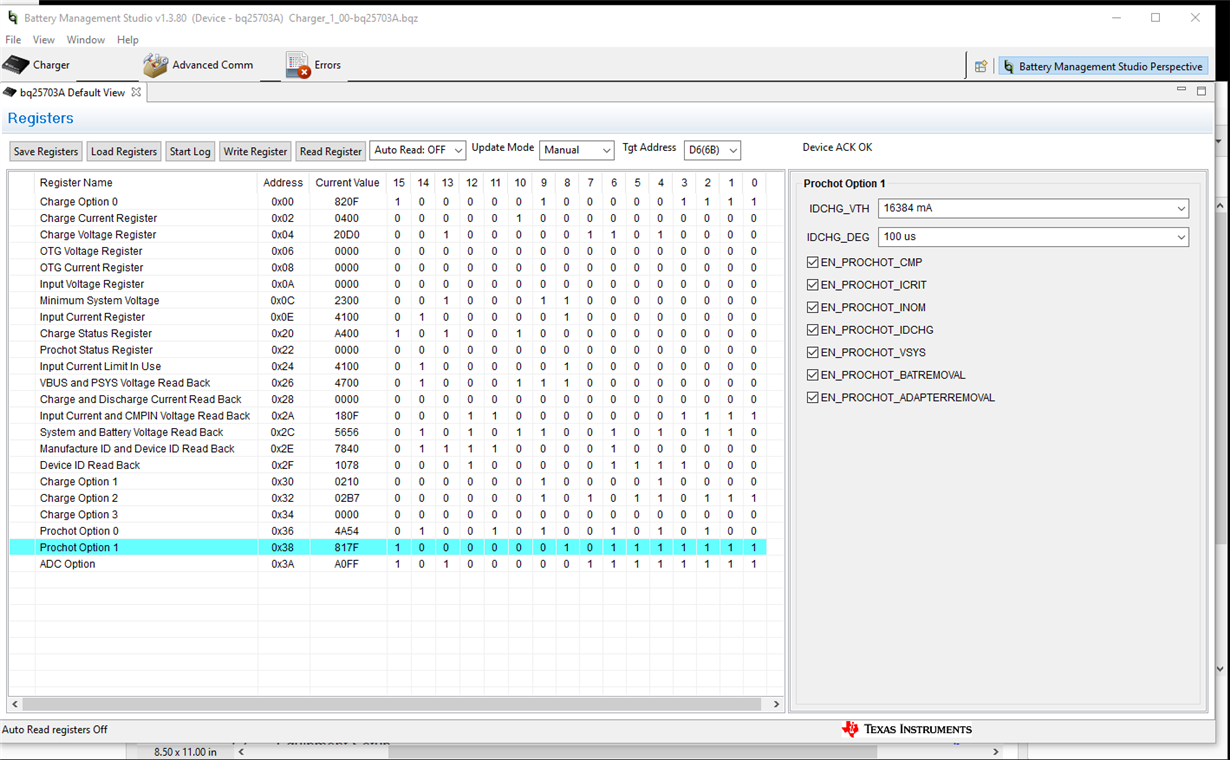Screen dimensions: 1230x760
Task: Select Battery Management Studio Perspective button
Action: pos(1103,66)
